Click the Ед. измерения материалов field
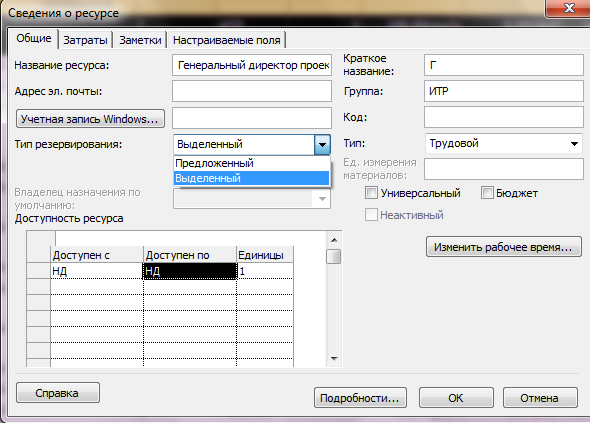This screenshot has height=423, width=590. click(504, 169)
